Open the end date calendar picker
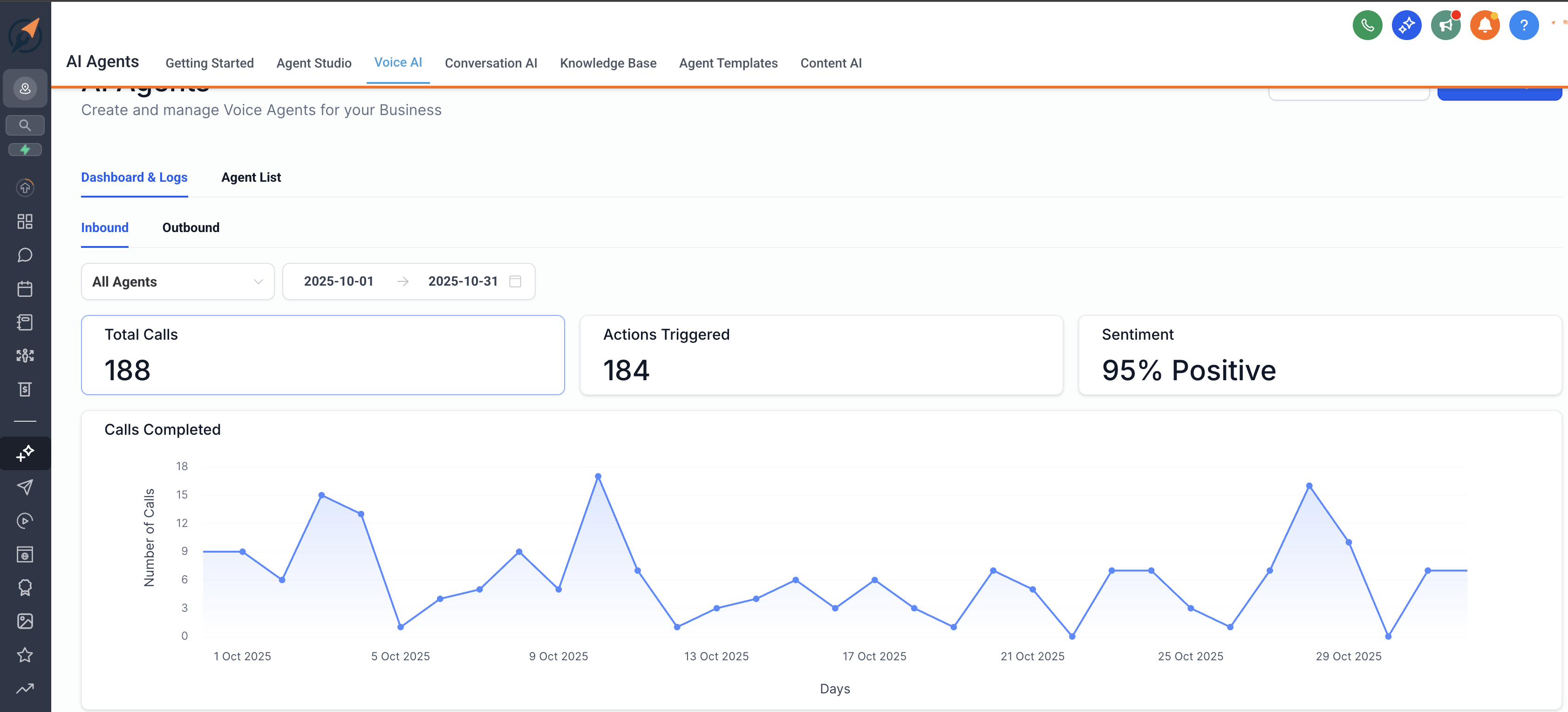1568x712 pixels. [514, 281]
